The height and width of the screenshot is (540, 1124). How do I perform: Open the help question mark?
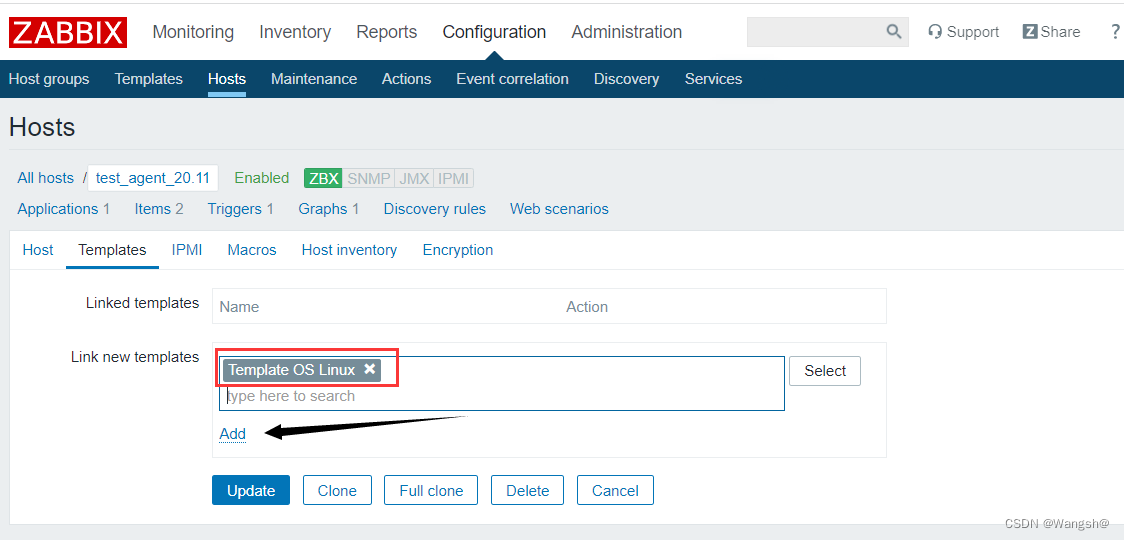coord(1115,32)
